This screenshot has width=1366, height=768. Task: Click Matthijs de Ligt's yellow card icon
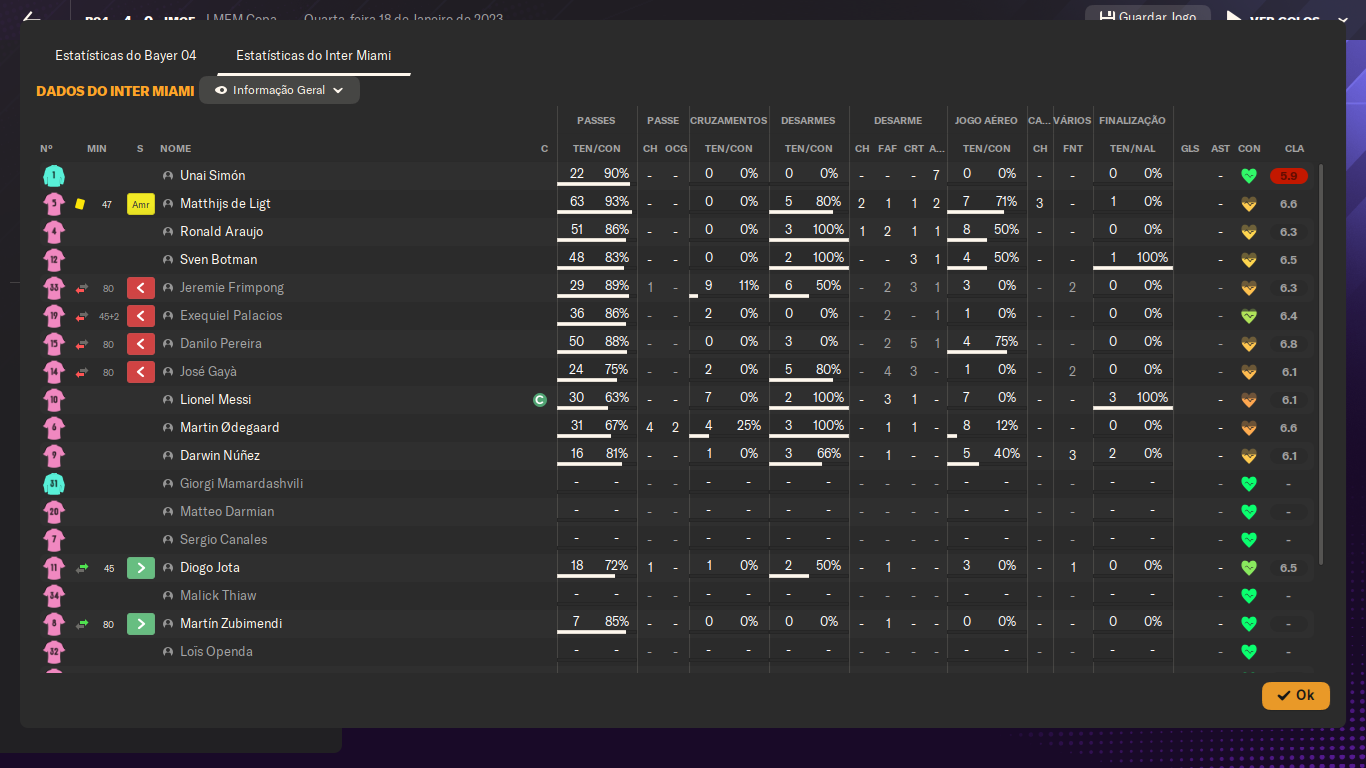(x=80, y=204)
